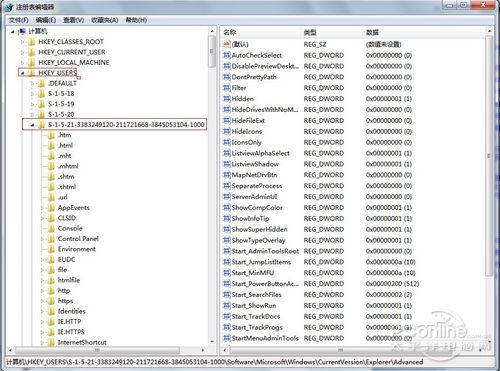Open the 查看(V) menu
This screenshot has height=371, width=500.
pos(73,20)
